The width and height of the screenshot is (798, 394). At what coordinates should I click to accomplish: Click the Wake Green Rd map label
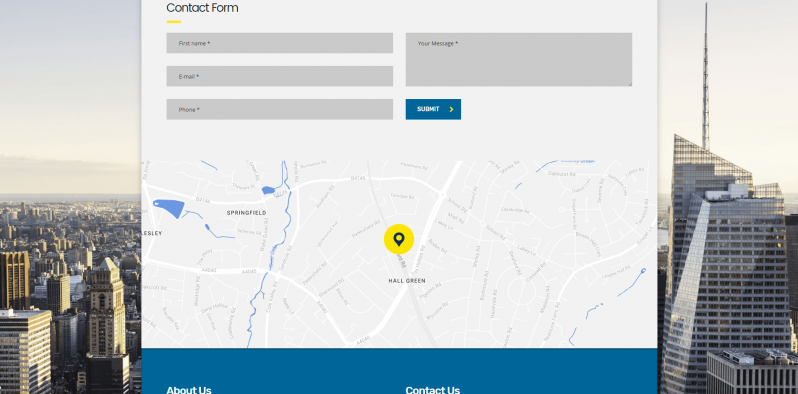(265, 235)
